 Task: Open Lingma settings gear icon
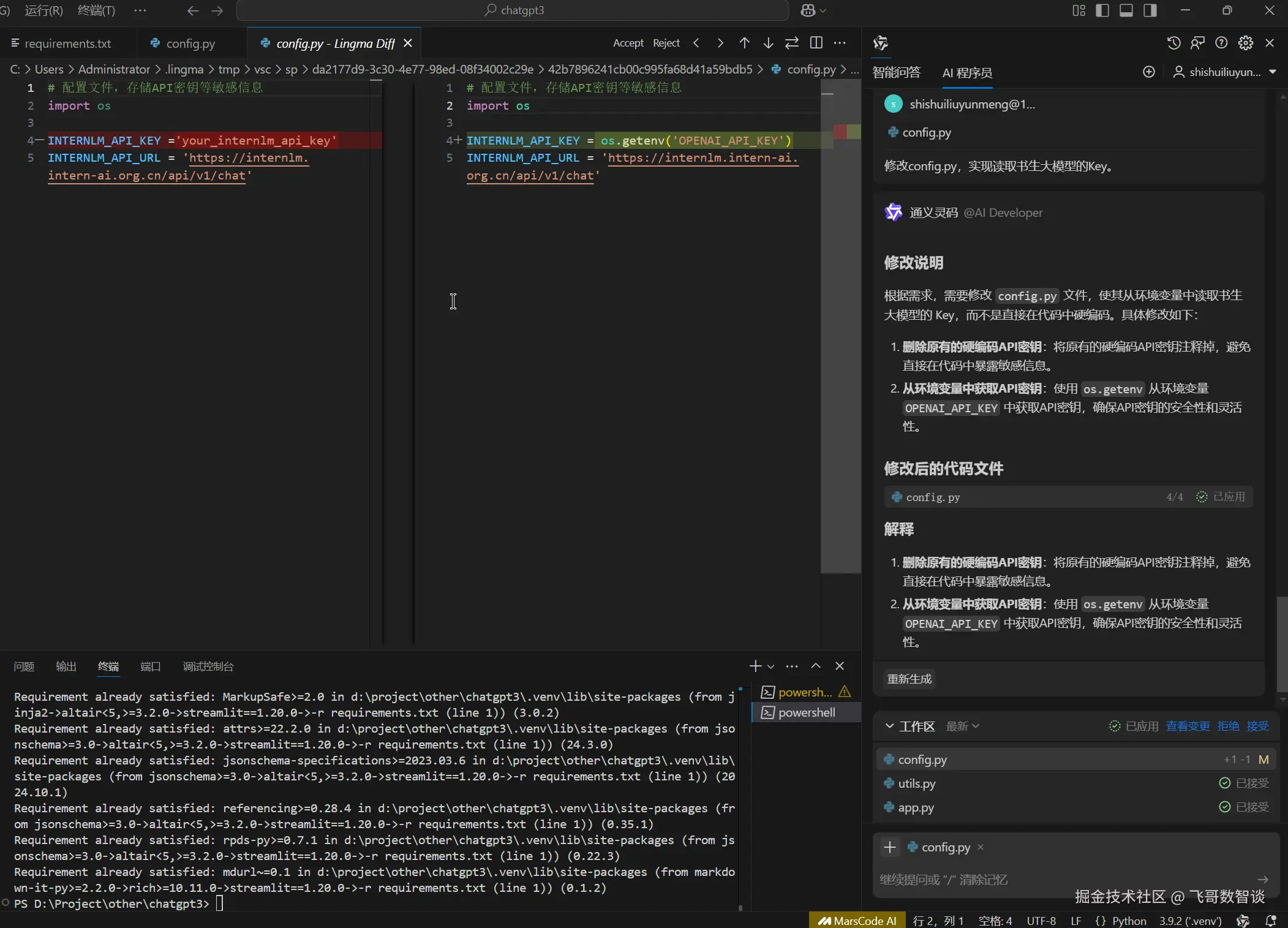coord(1245,43)
